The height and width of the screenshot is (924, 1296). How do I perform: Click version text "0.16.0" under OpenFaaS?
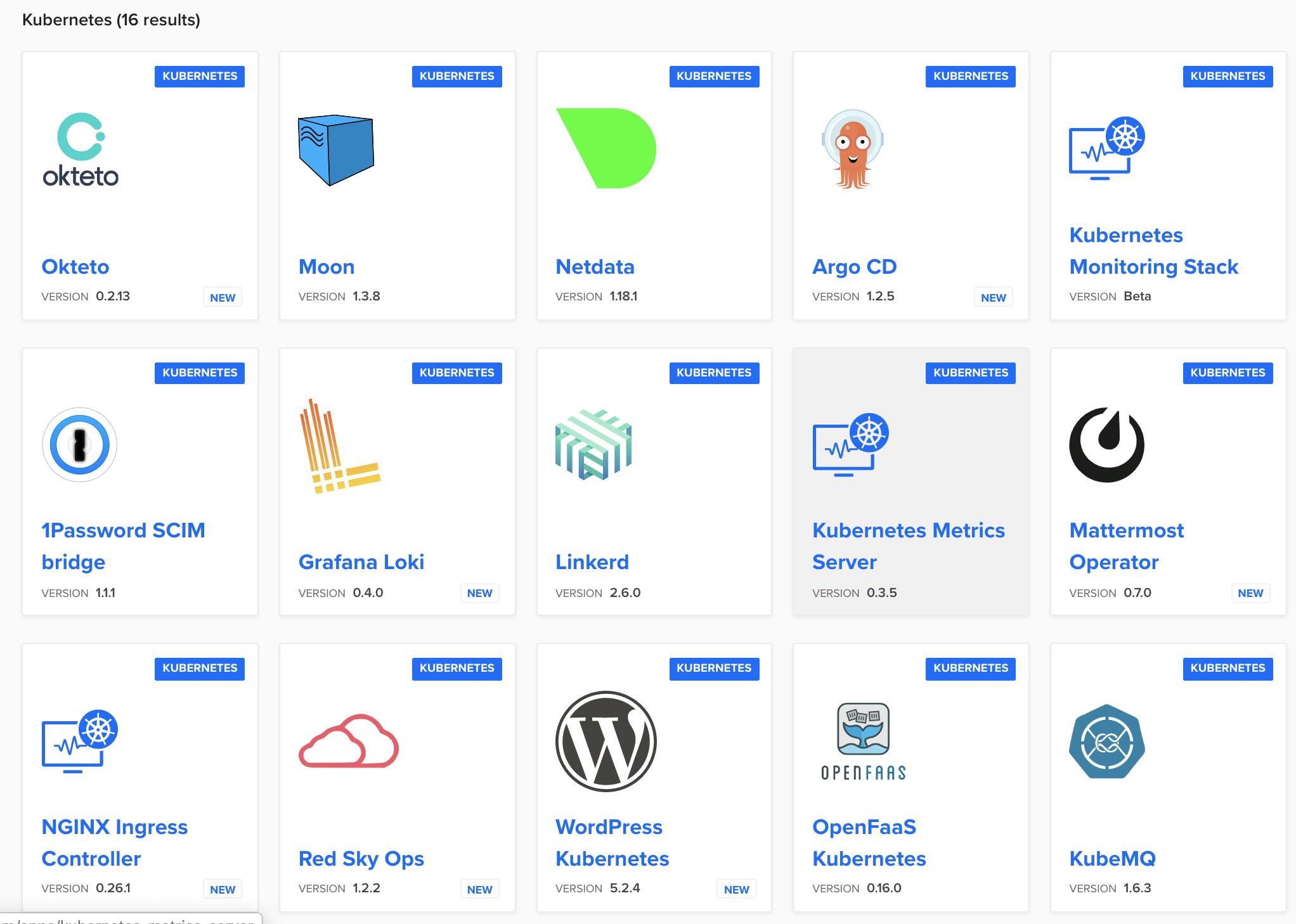click(884, 888)
